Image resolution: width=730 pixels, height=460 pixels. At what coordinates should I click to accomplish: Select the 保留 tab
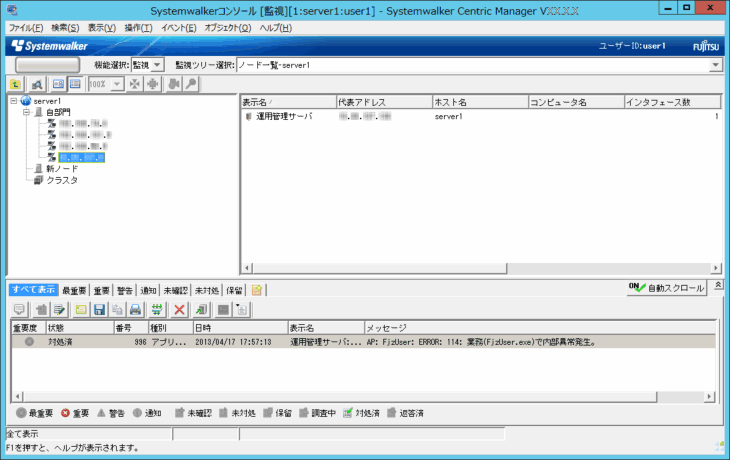point(234,291)
